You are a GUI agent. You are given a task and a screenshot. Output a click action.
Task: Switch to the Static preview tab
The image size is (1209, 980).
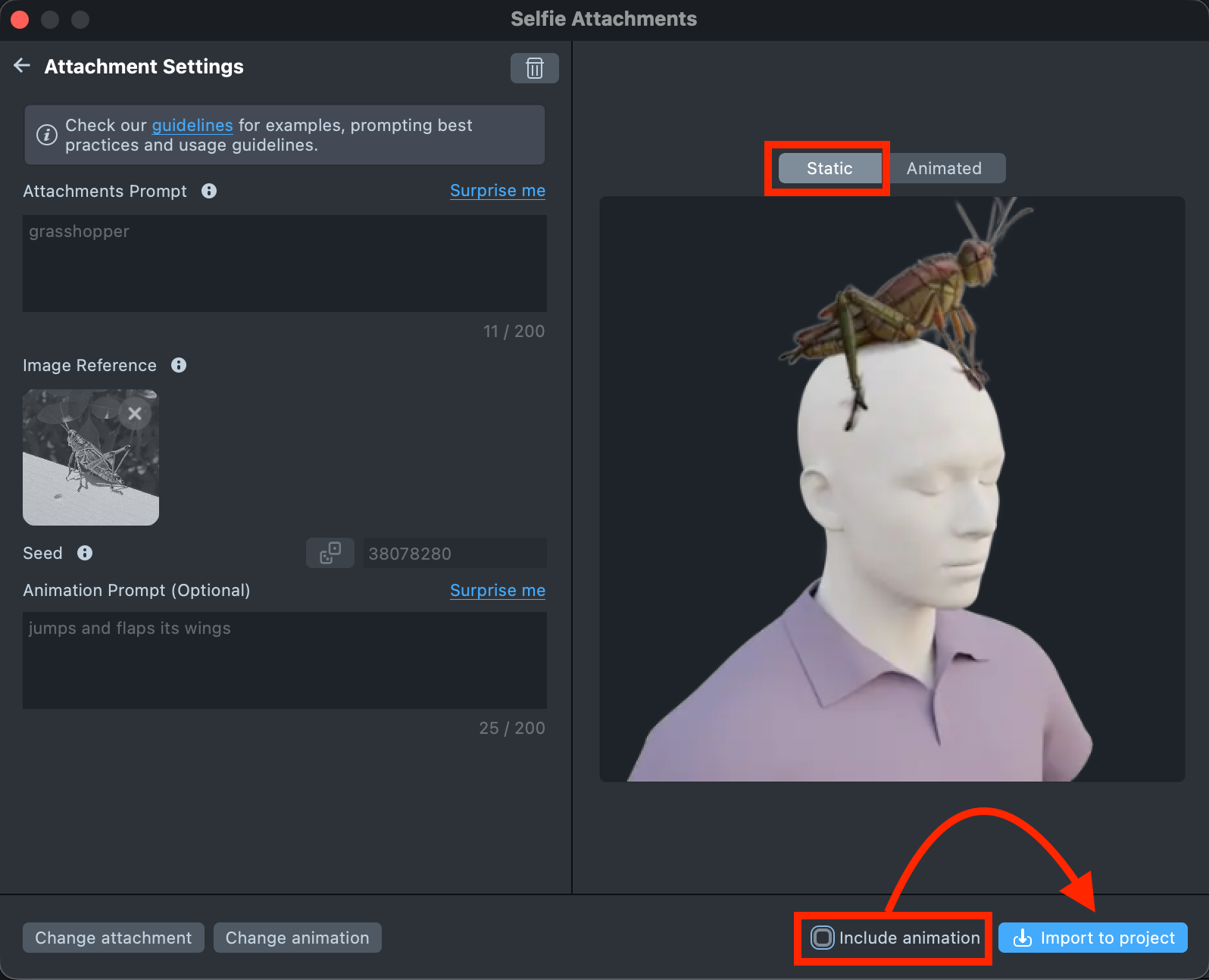(x=829, y=168)
